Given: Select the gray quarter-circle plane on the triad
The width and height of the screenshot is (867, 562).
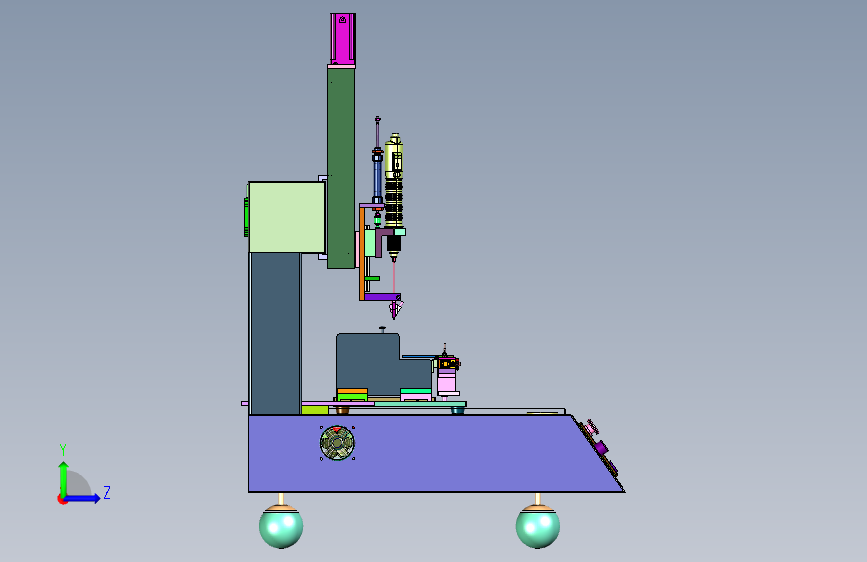Looking at the screenshot, I should tap(79, 483).
